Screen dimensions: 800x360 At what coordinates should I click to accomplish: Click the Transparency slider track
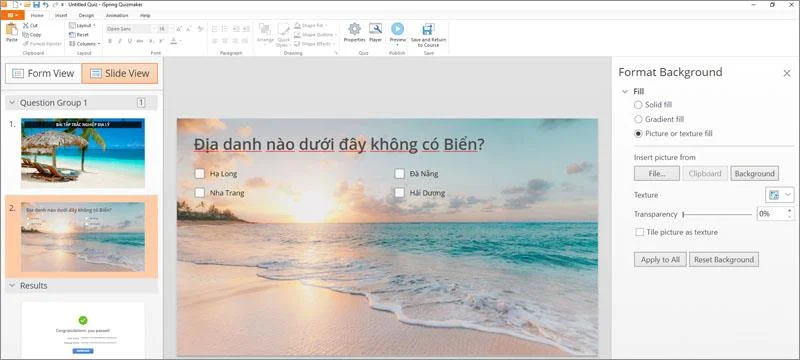point(717,215)
